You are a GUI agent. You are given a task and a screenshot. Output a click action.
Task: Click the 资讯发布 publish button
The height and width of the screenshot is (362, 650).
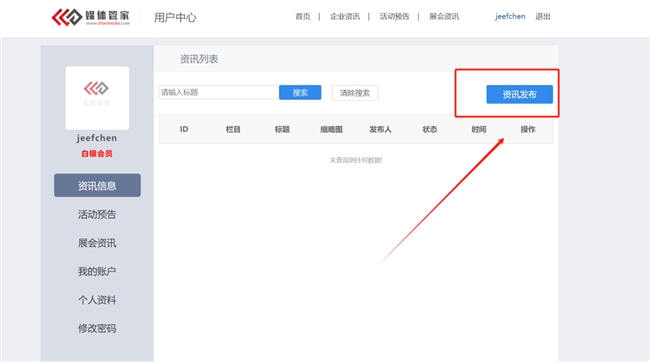click(x=519, y=94)
